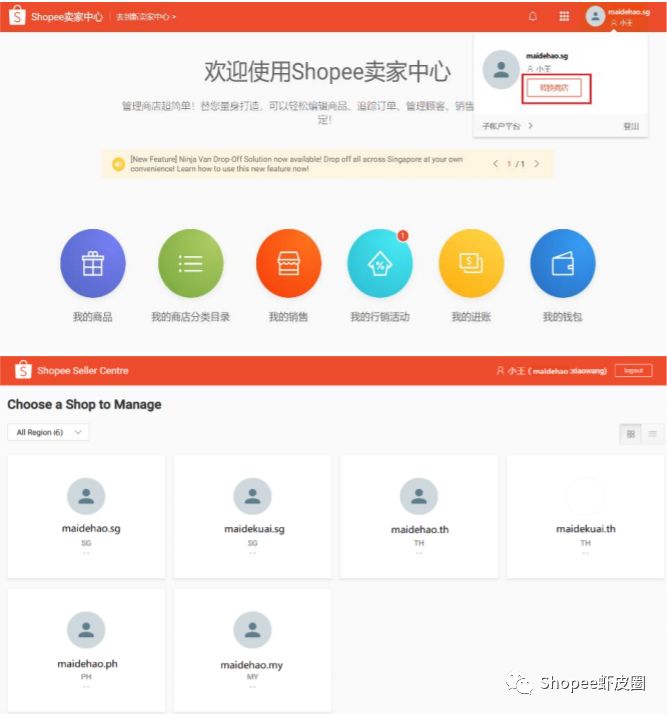The height and width of the screenshot is (714, 667).
Task: Select the maidehao.sg shop card
Action: click(87, 517)
